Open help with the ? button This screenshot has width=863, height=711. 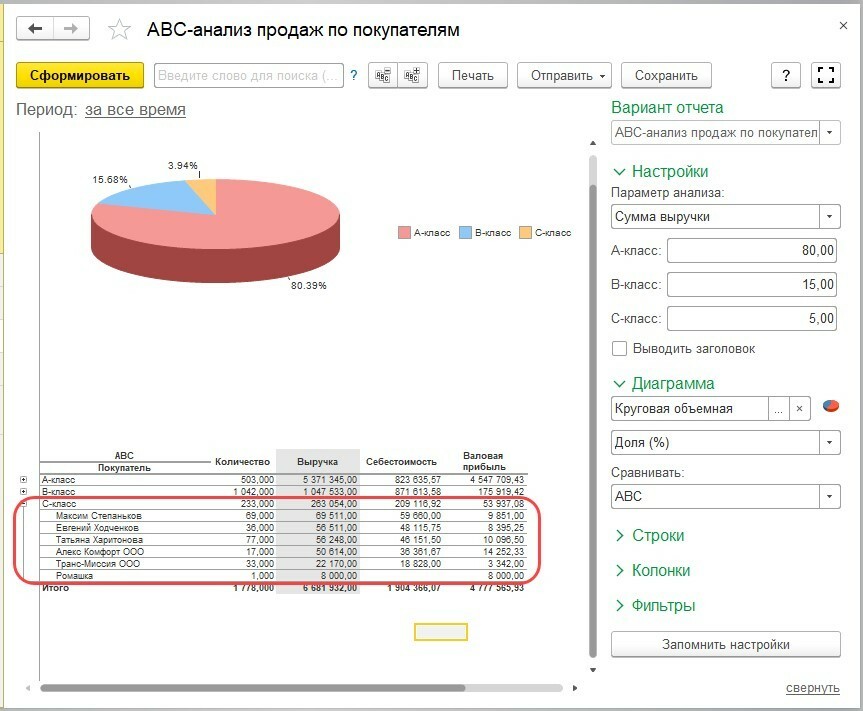[786, 75]
